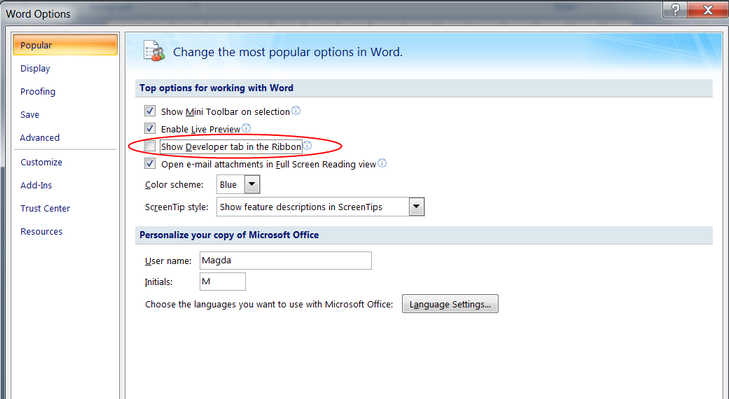
Task: Click the Language Settings button
Action: [x=450, y=304]
